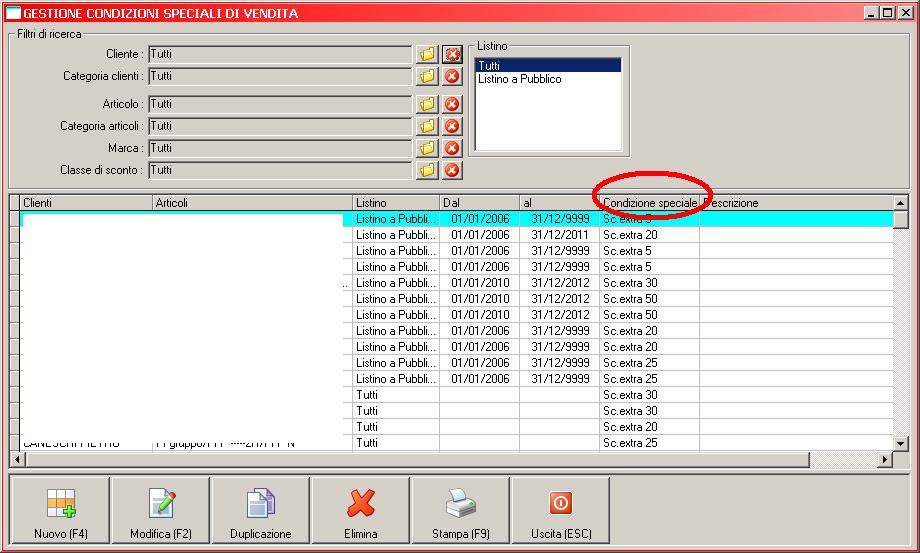Delete the selected condition with Elimina
920x553 pixels.
tap(361, 510)
